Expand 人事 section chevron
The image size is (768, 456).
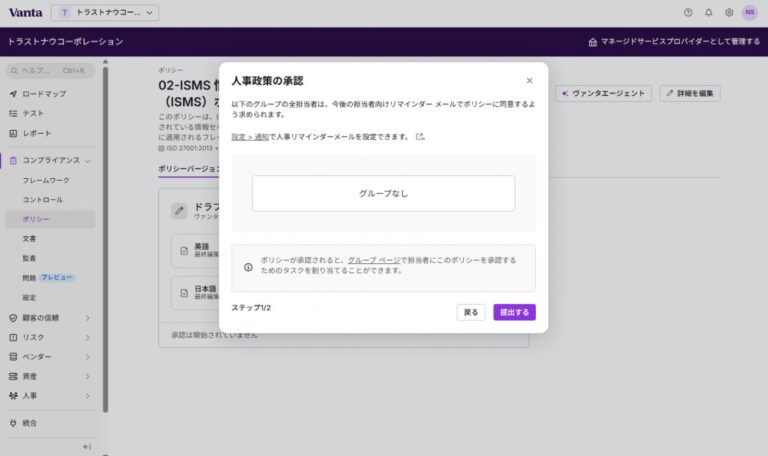click(x=88, y=396)
